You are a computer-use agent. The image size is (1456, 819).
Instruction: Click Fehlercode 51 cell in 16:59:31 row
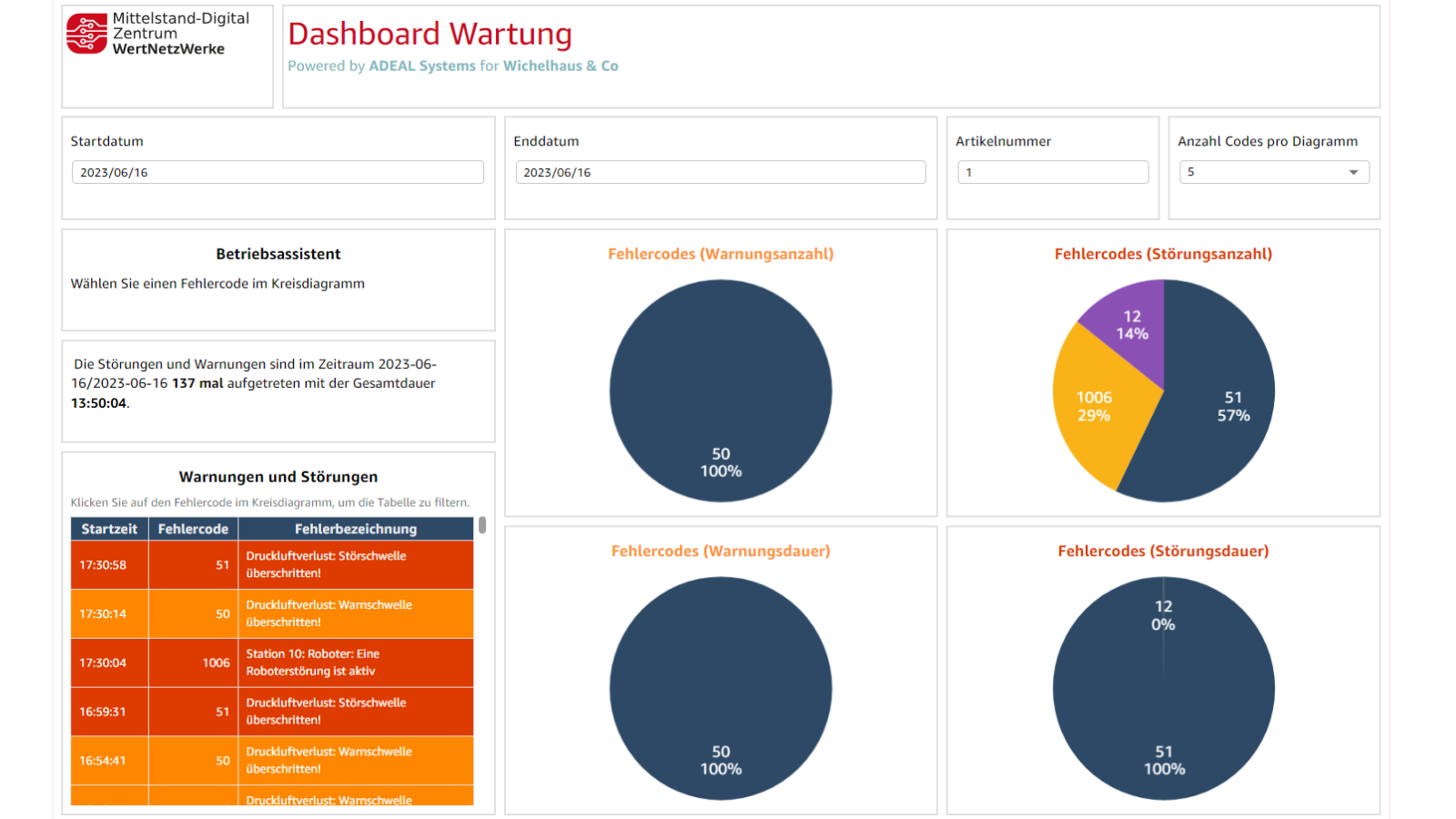[194, 713]
